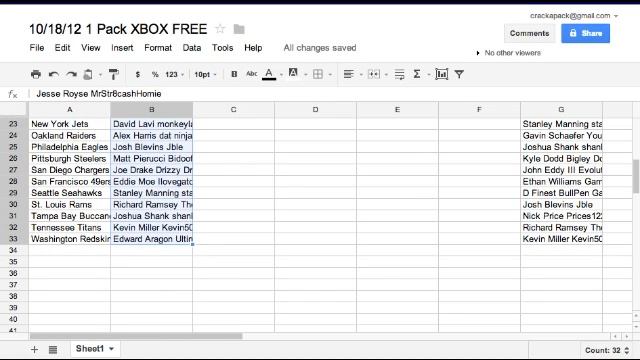
Task: Open account dropdown next to crackapack@gmail.com
Action: click(x=616, y=16)
